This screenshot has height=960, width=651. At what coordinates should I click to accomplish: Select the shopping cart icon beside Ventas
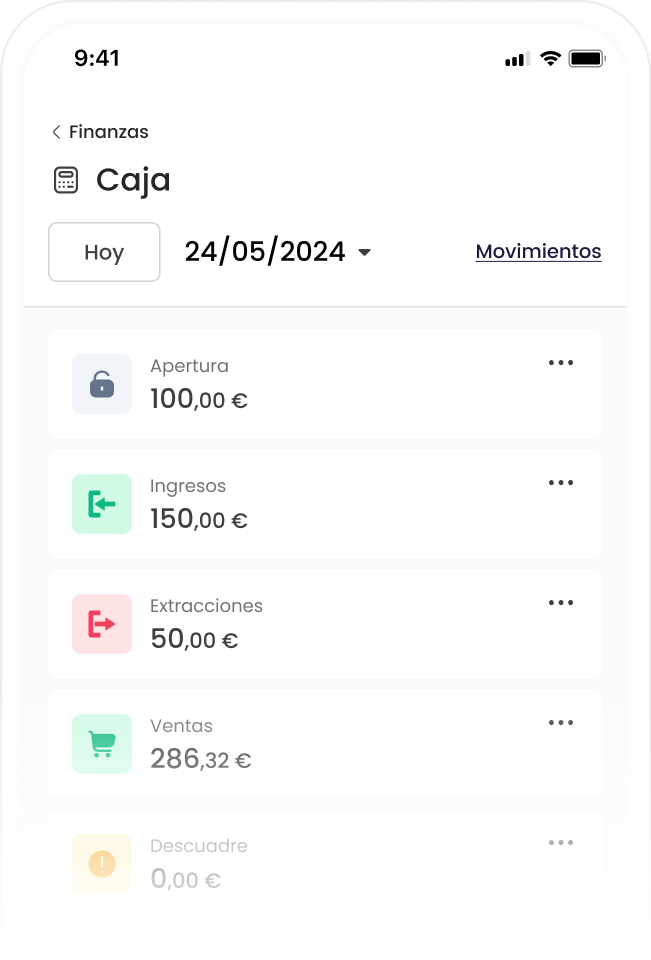pos(101,744)
